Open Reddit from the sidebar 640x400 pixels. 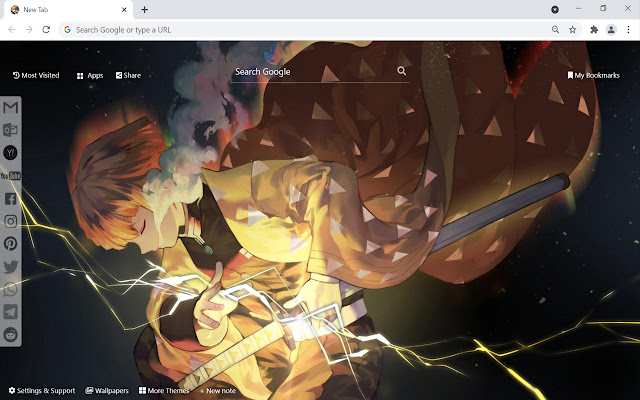pos(11,335)
